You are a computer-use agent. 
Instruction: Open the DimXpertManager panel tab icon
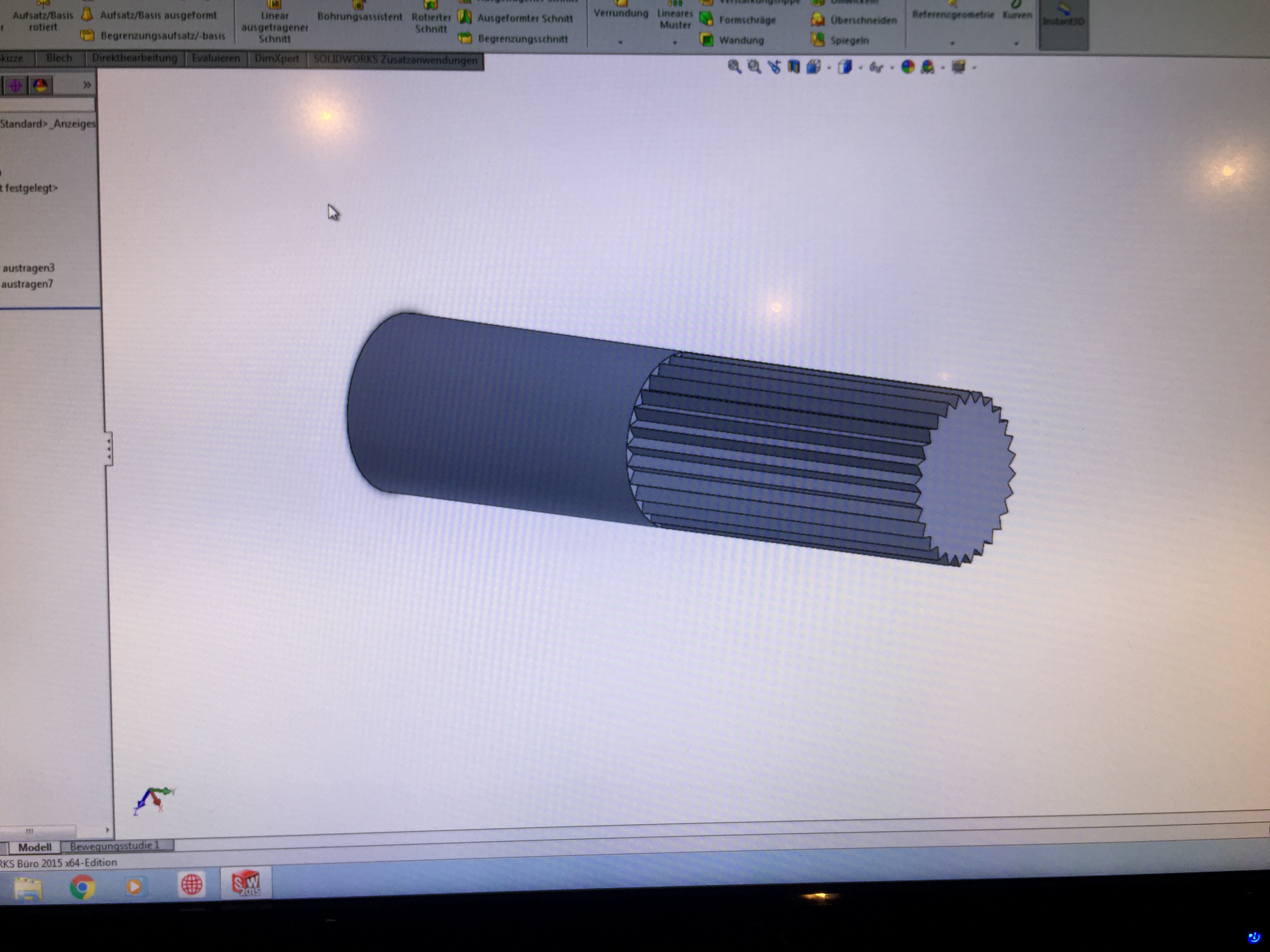tap(16, 86)
